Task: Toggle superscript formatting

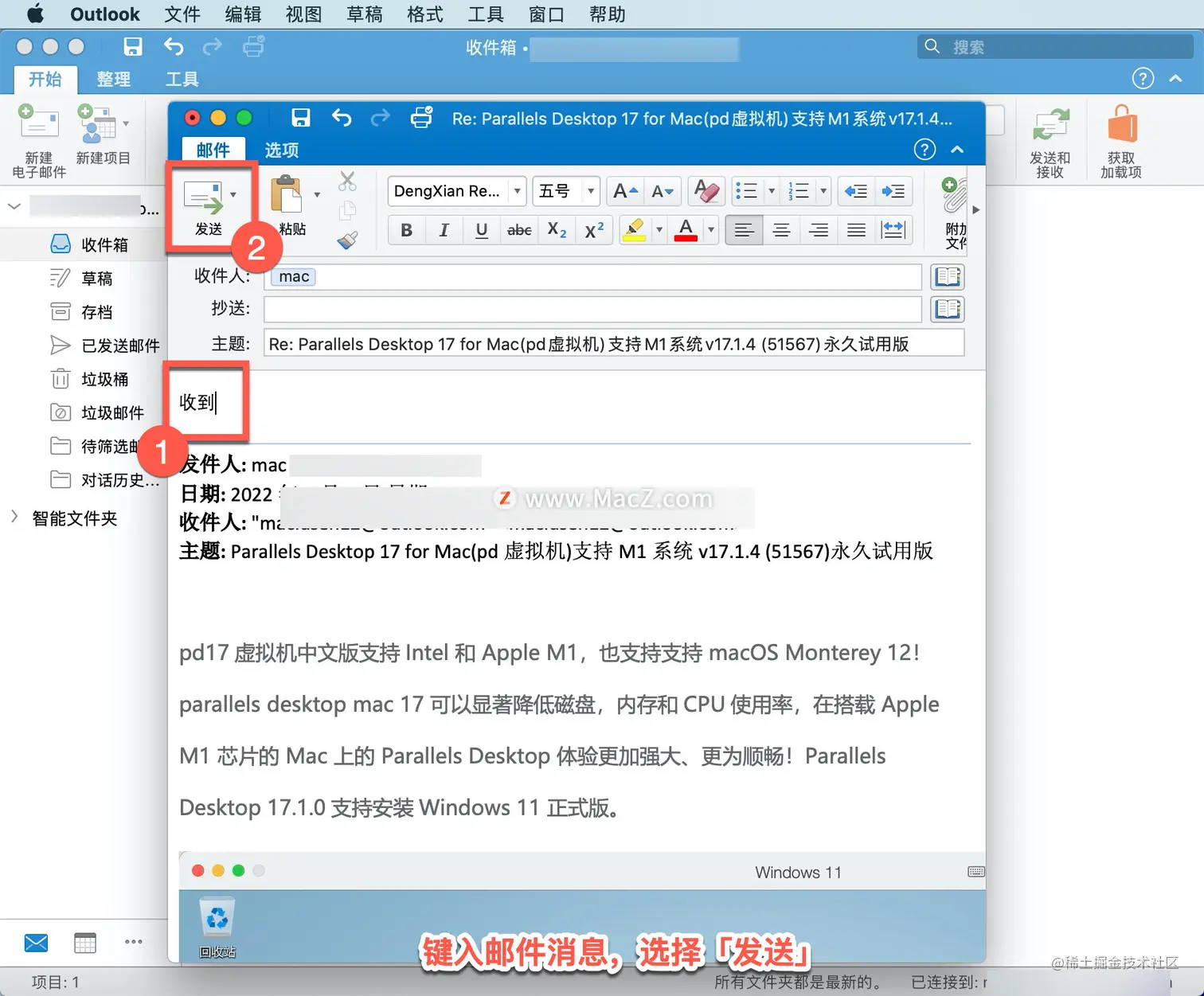Action: click(x=594, y=230)
